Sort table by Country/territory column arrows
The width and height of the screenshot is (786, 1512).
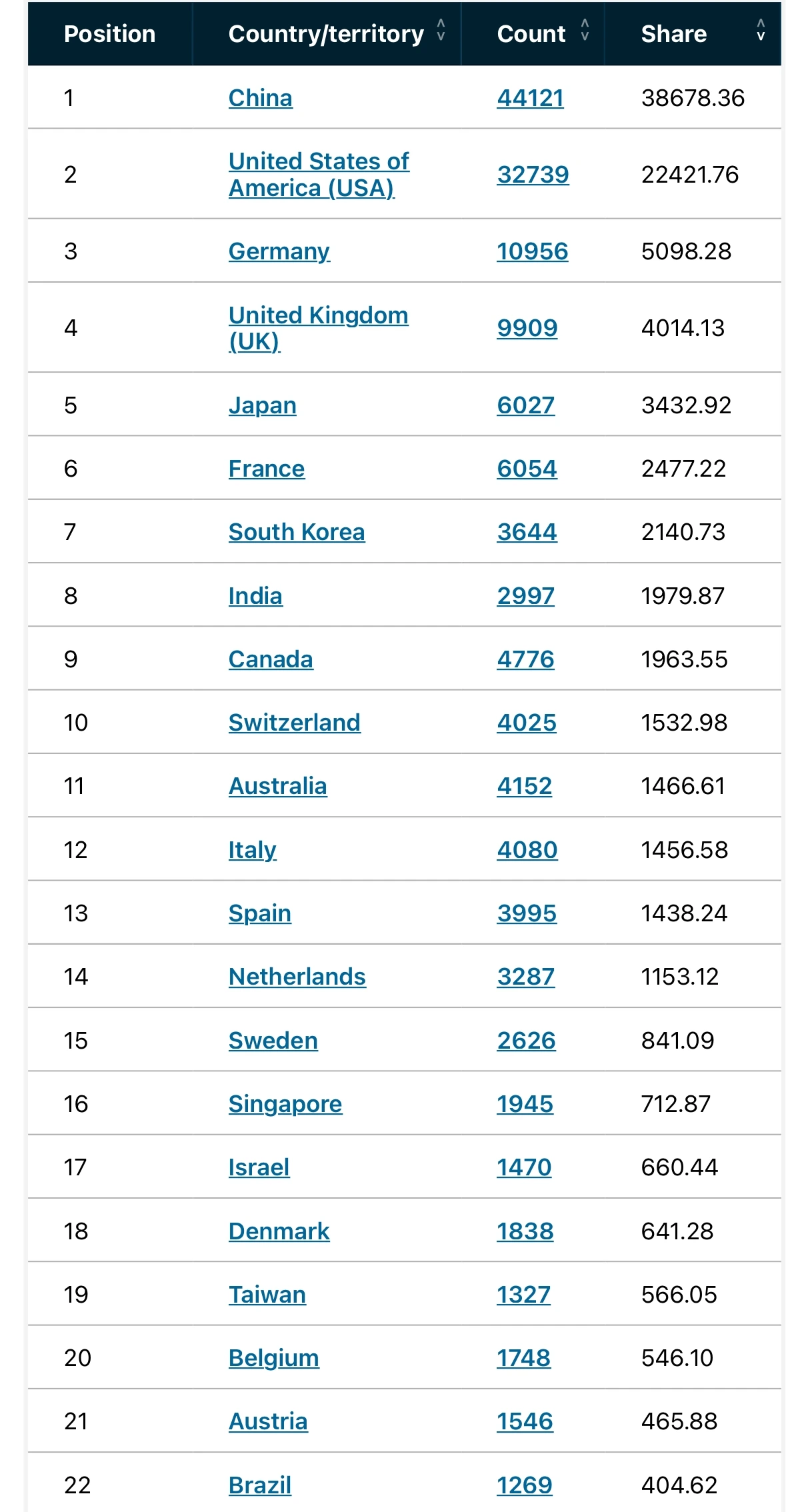tap(441, 29)
